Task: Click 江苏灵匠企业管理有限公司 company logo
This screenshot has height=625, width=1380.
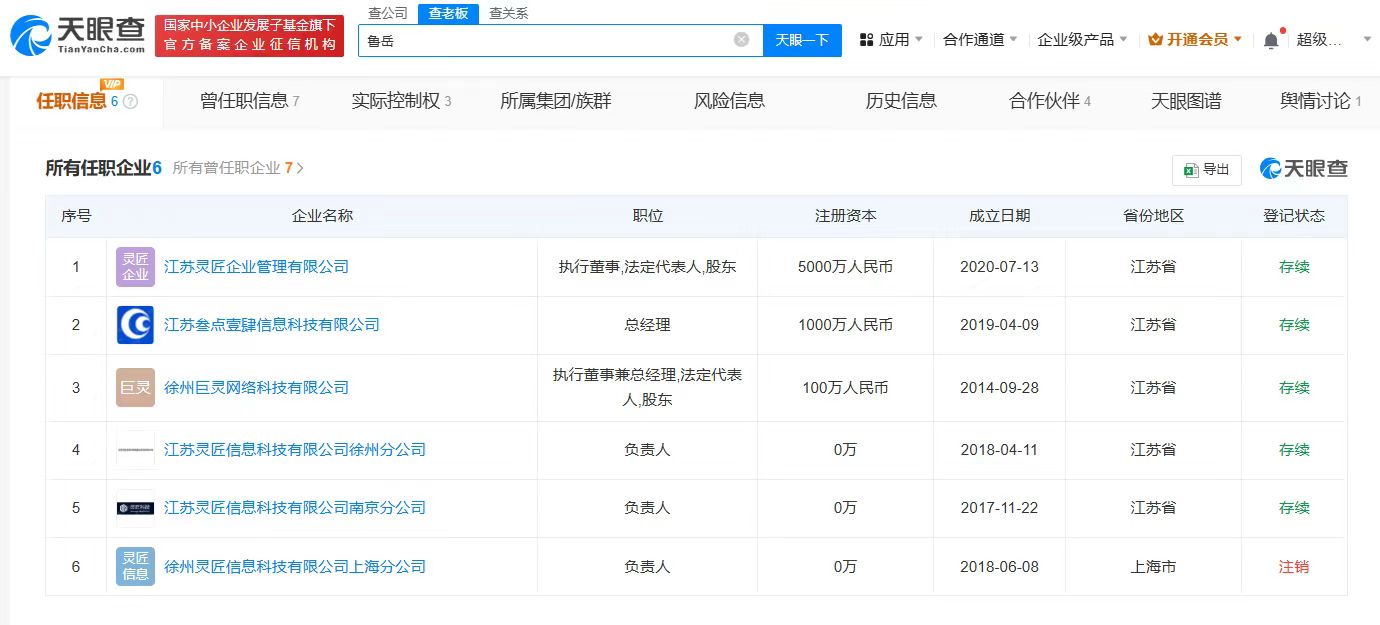Action: tap(135, 266)
